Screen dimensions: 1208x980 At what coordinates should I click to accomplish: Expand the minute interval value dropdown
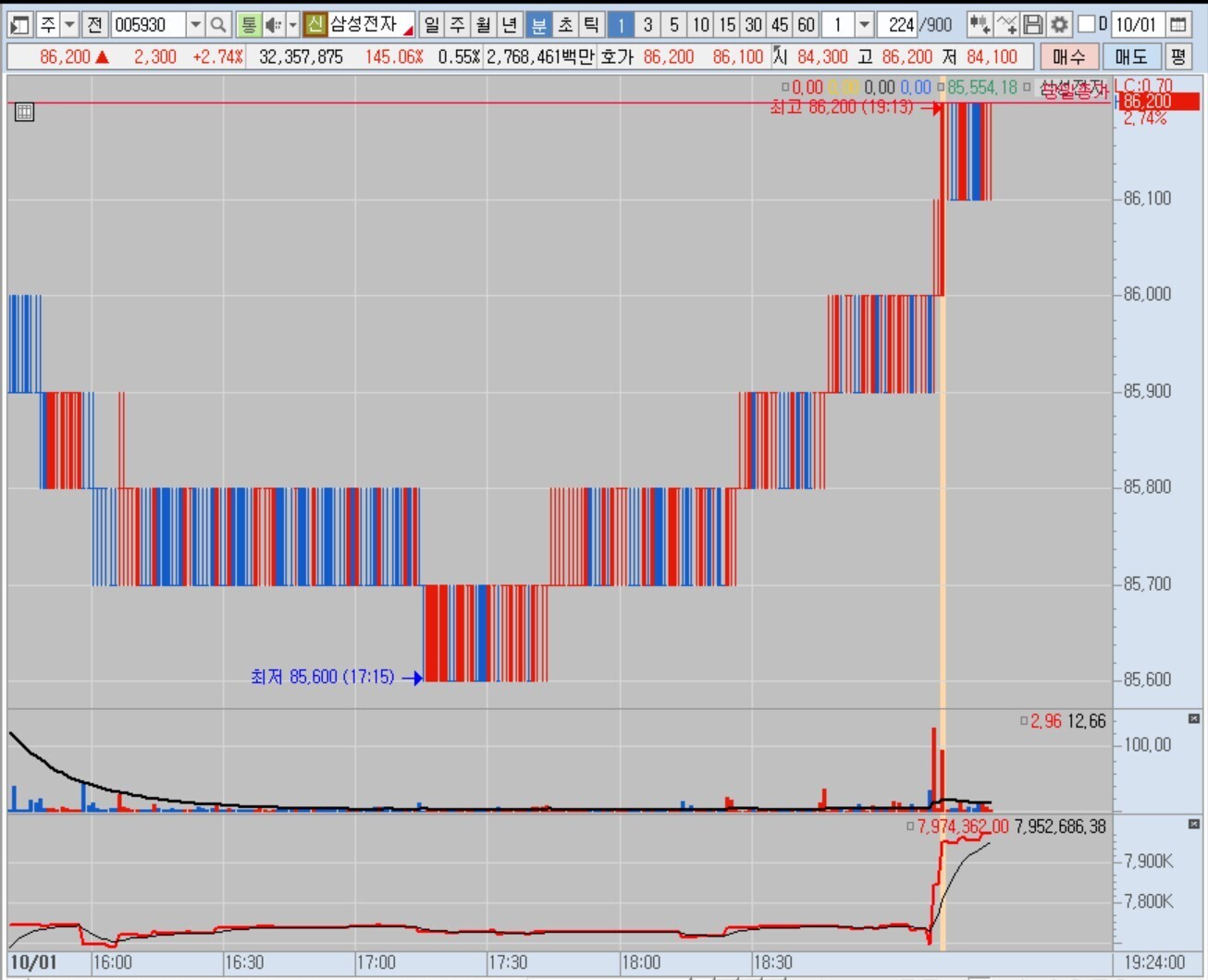pos(864,25)
